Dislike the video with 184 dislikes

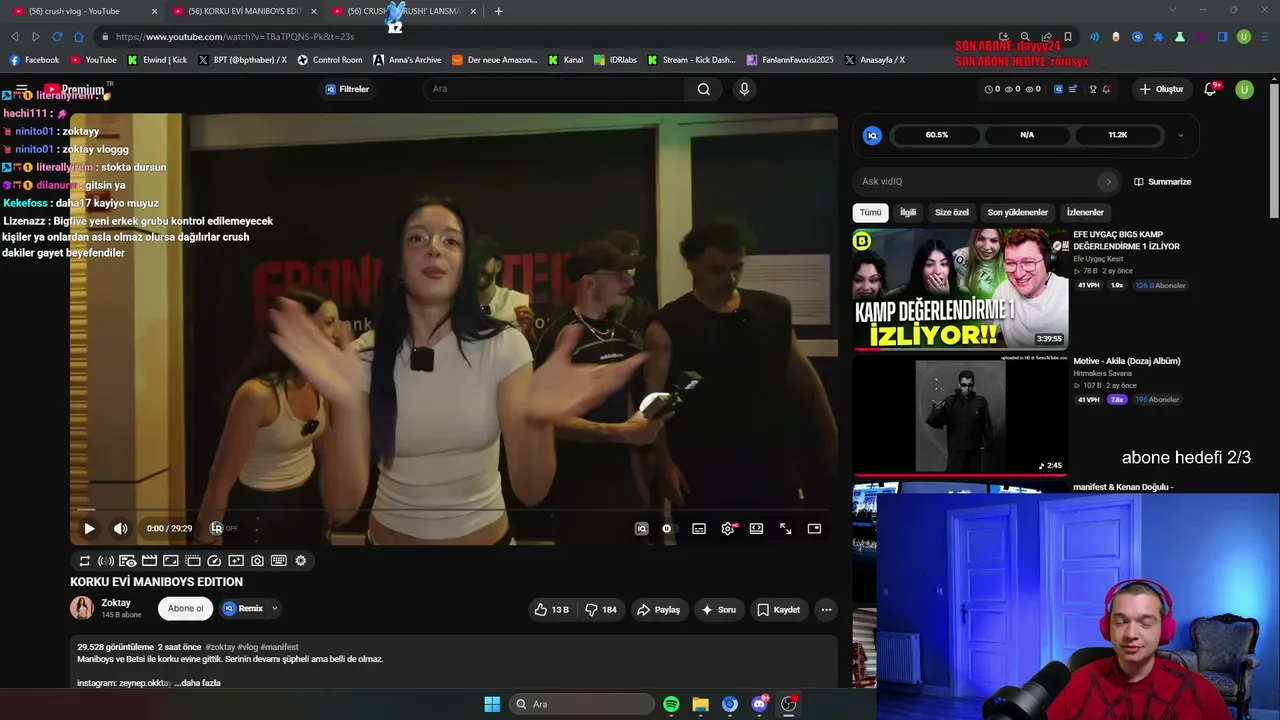click(x=601, y=609)
